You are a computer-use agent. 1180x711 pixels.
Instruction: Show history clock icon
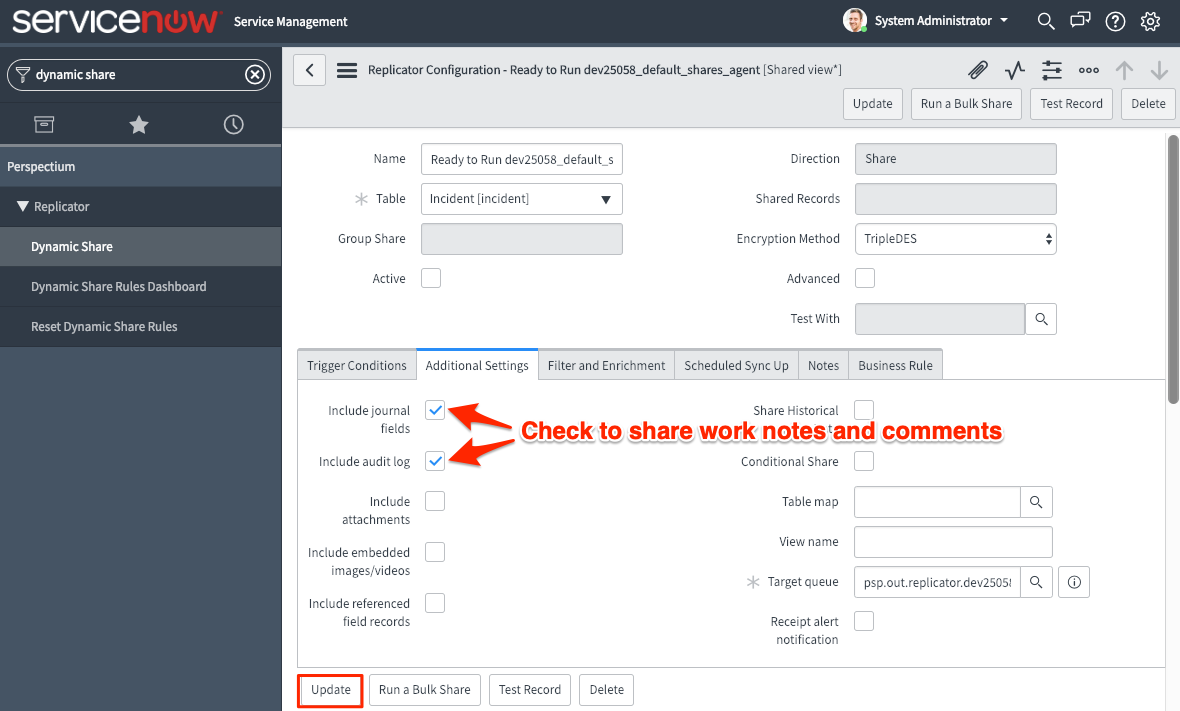[233, 124]
